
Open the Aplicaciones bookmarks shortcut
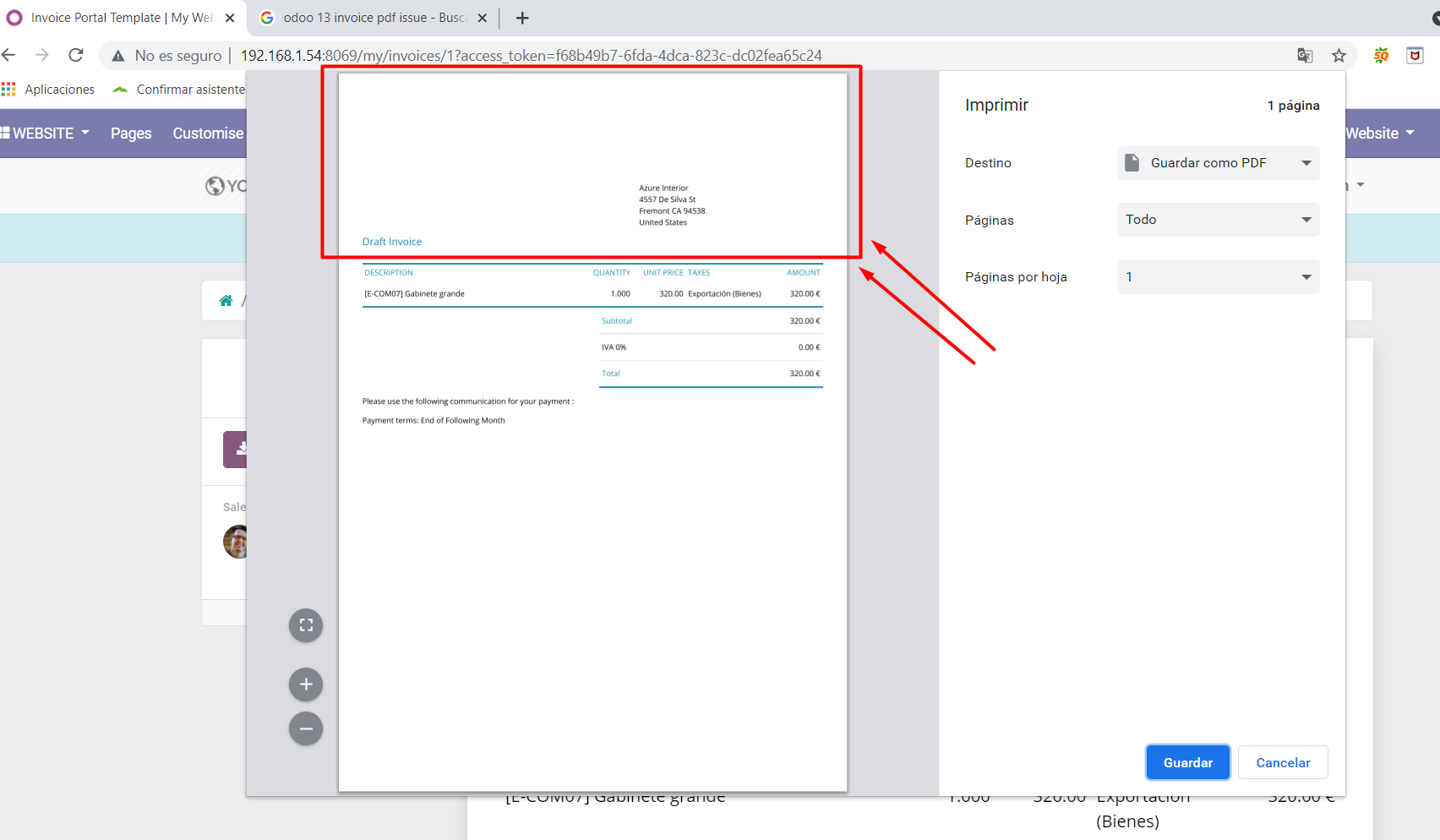click(x=49, y=89)
